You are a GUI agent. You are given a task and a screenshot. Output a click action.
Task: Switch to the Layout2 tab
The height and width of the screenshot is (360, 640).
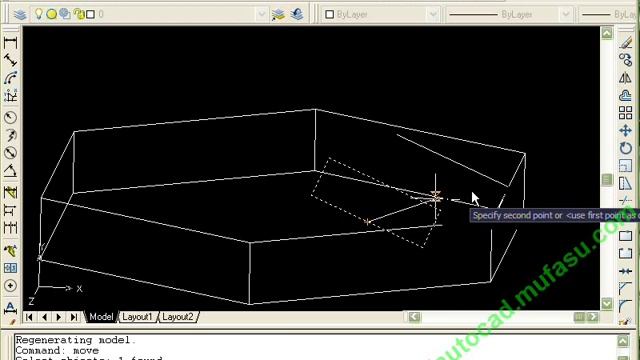[x=178, y=317]
